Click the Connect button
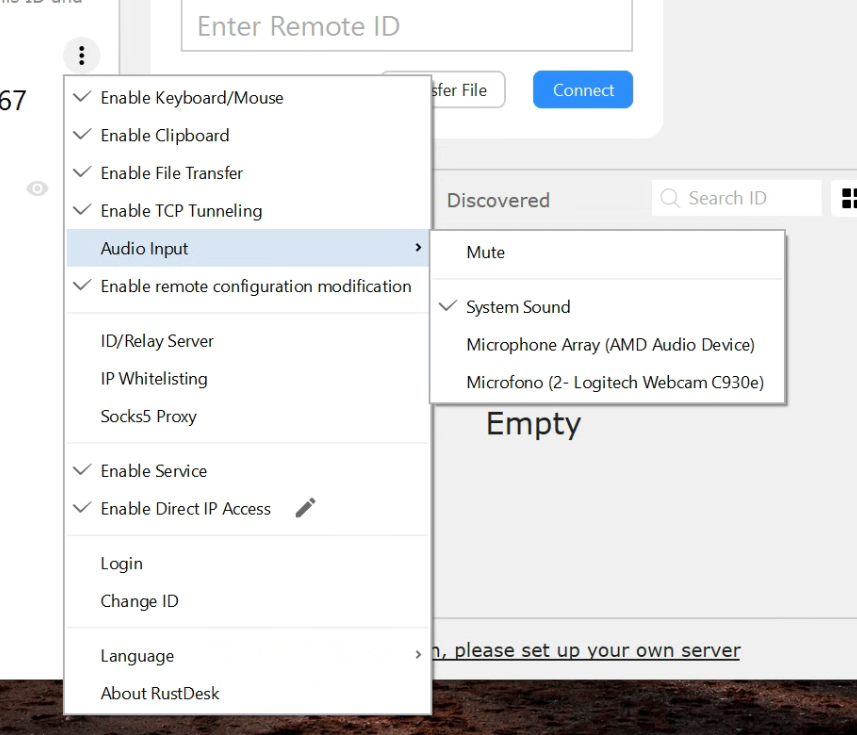The width and height of the screenshot is (857, 735). 582,89
